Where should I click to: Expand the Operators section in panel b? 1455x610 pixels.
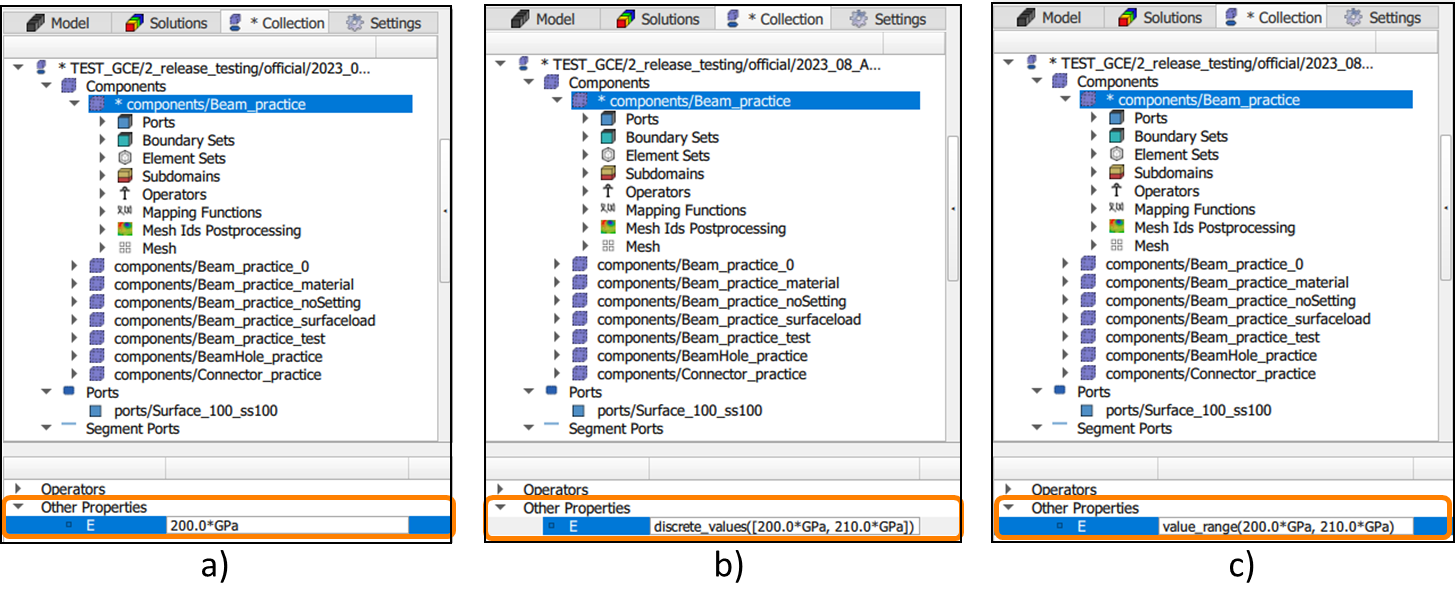click(x=501, y=490)
